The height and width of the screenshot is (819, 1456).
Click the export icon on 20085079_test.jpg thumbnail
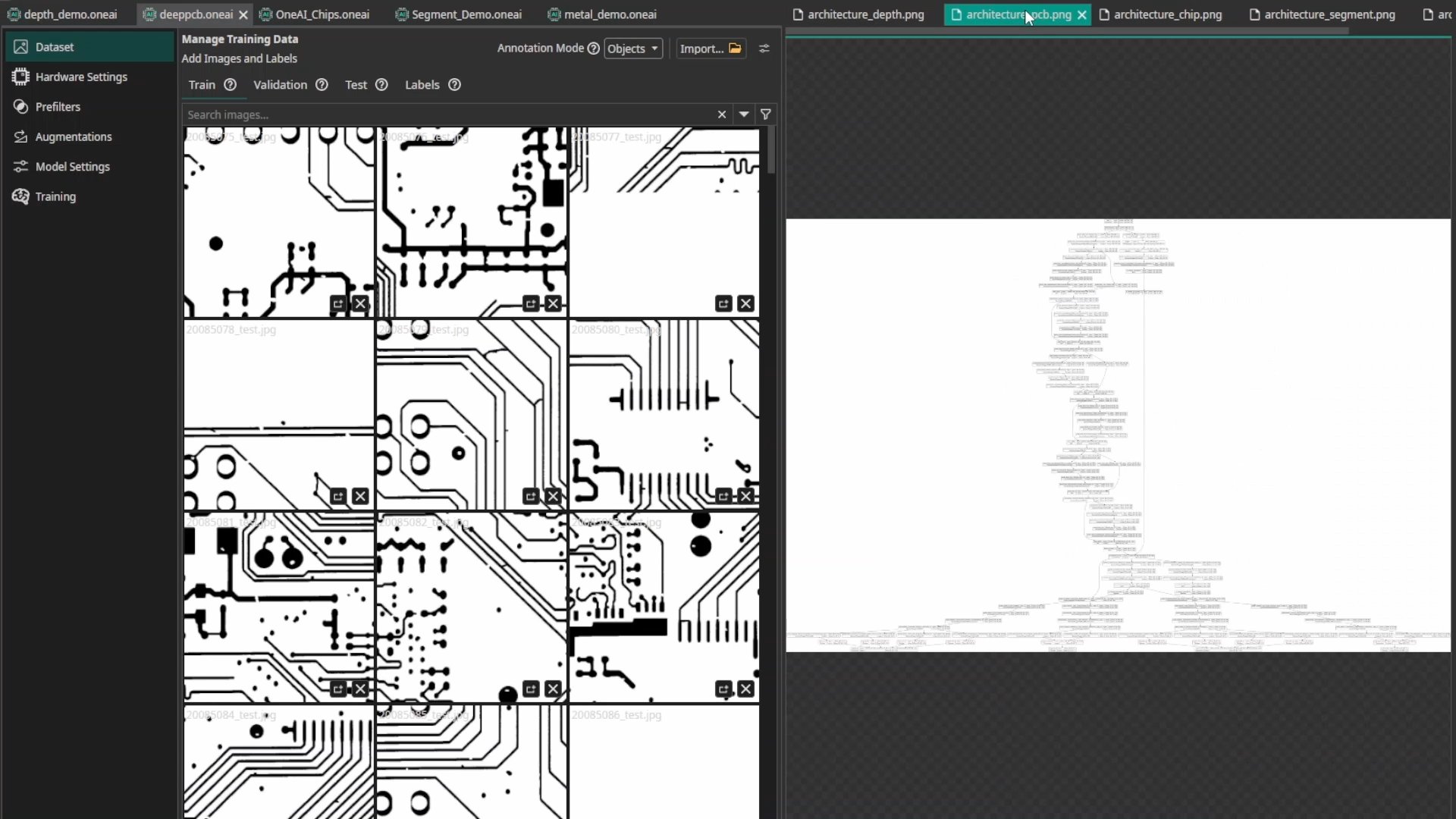coord(530,495)
